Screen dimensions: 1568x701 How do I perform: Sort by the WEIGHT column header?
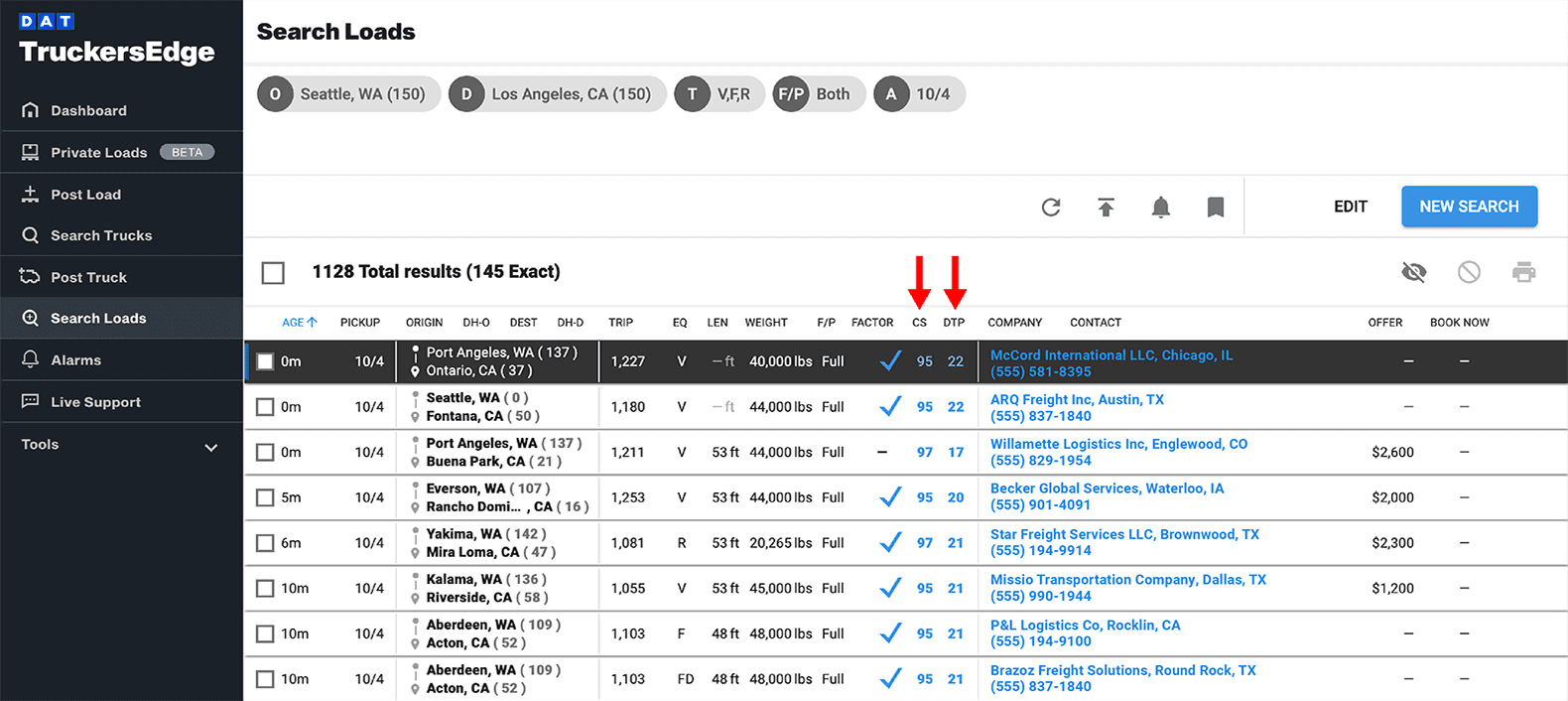766,323
